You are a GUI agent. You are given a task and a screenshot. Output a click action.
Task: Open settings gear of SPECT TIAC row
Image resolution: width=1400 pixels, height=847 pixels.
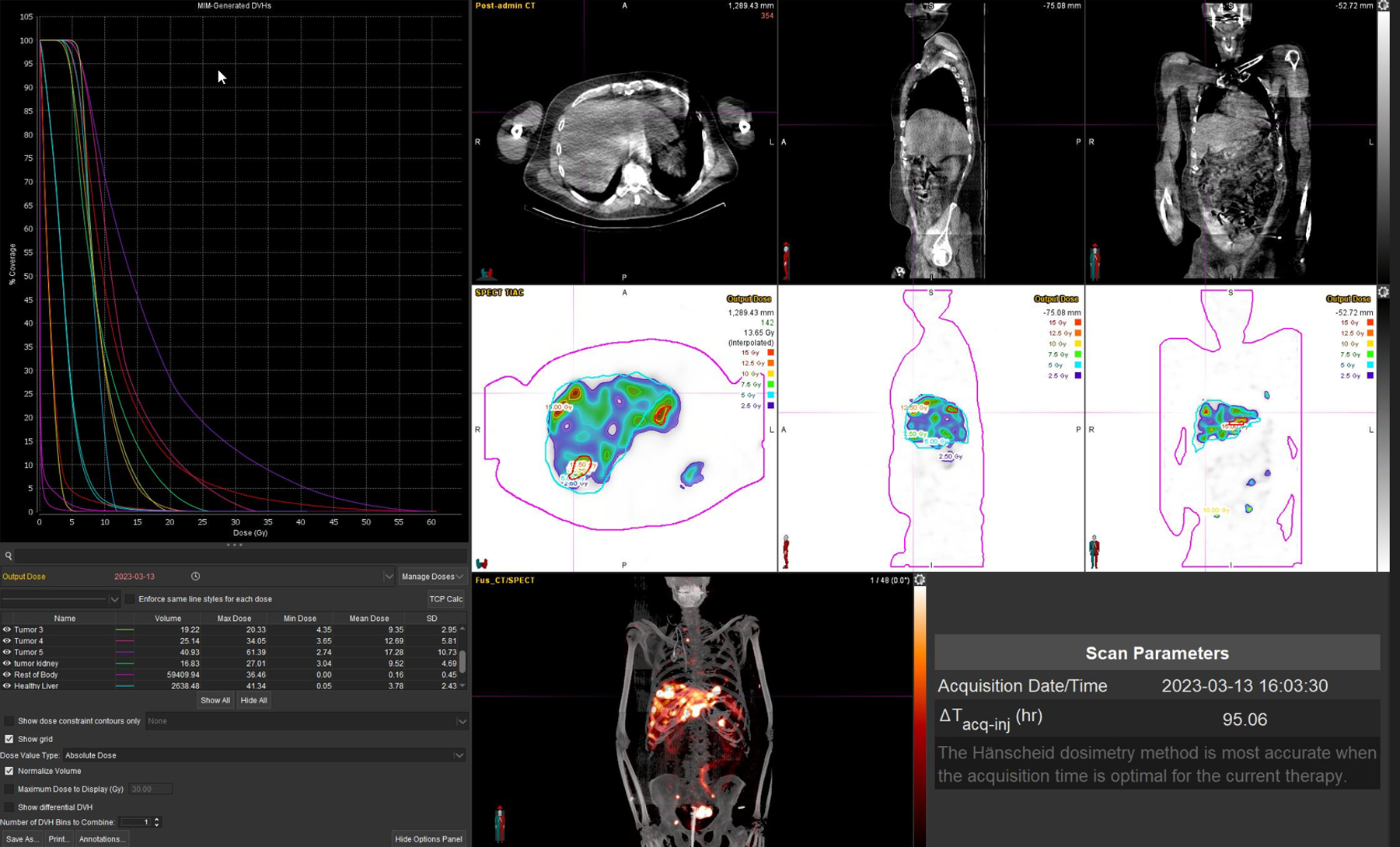(1384, 292)
